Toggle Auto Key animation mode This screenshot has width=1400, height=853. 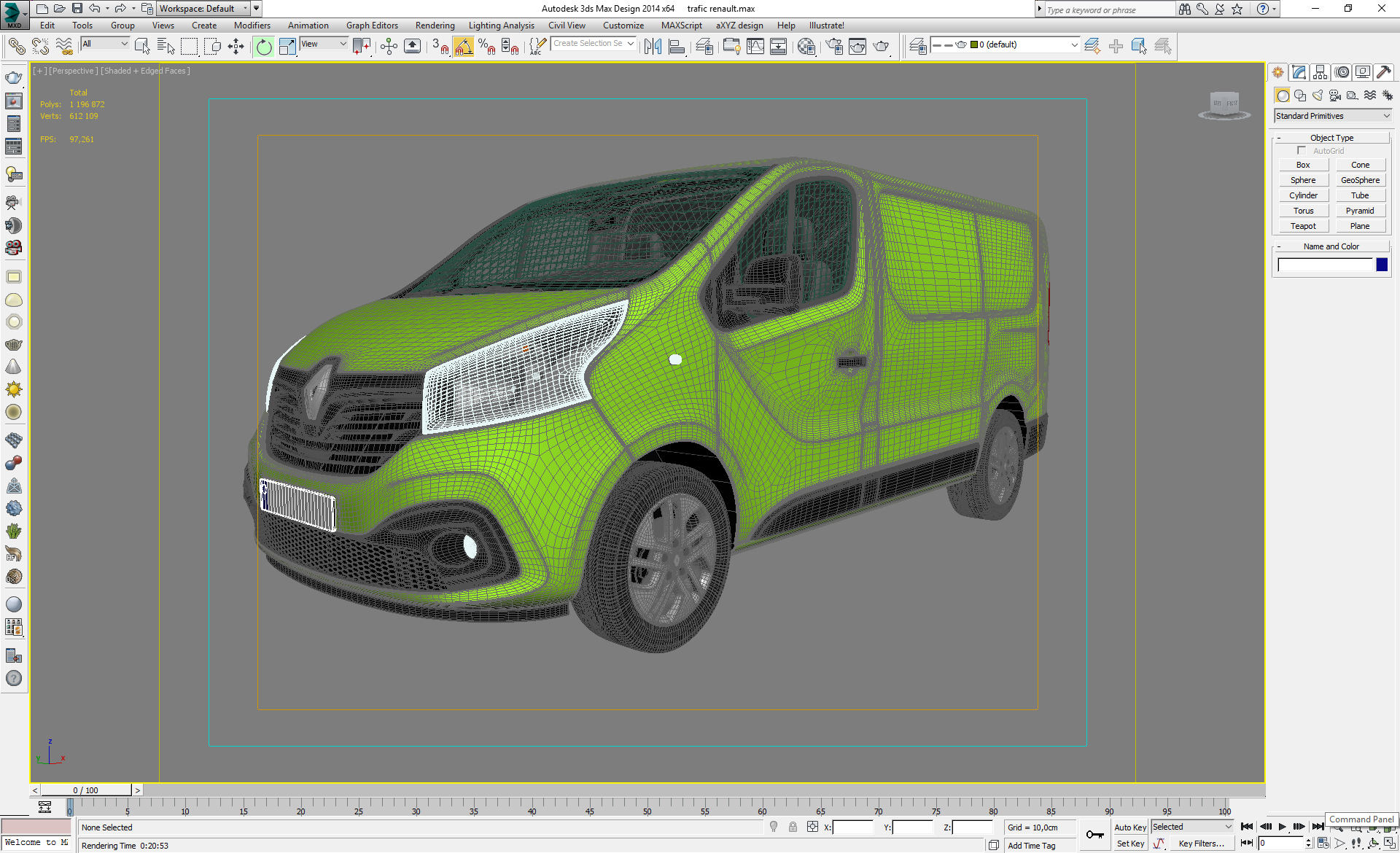[1130, 827]
